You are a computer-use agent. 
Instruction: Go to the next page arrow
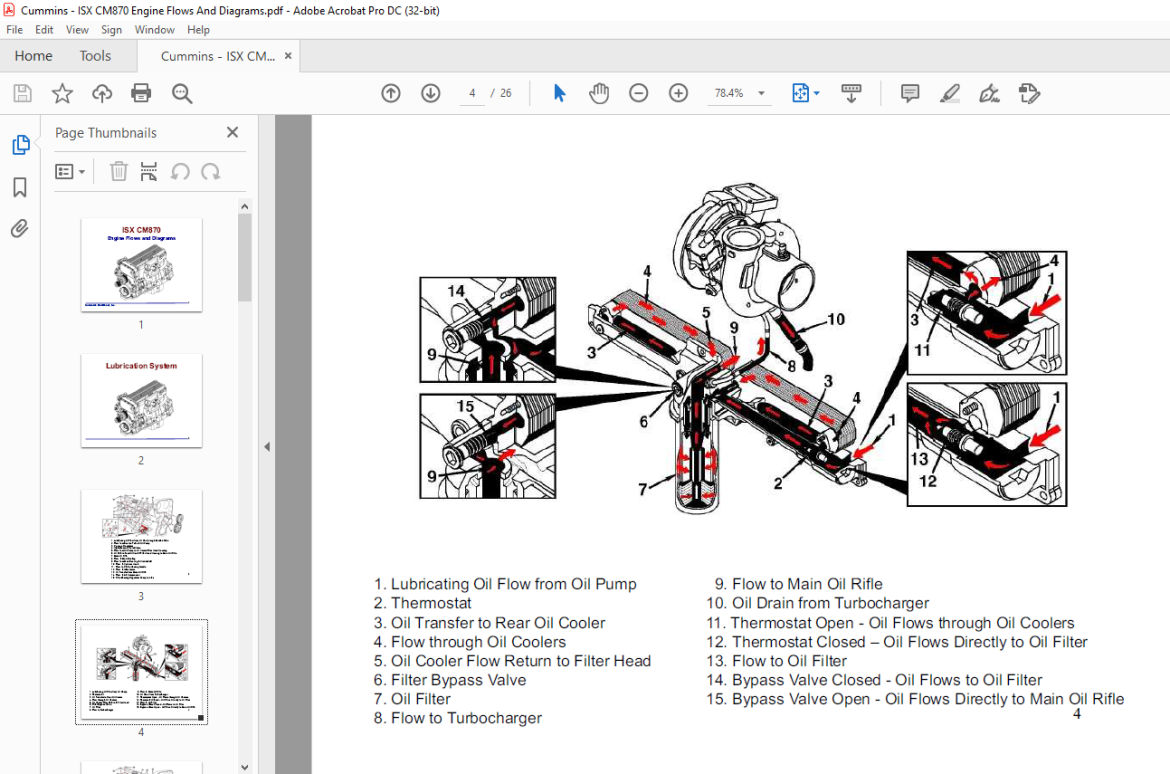431,93
